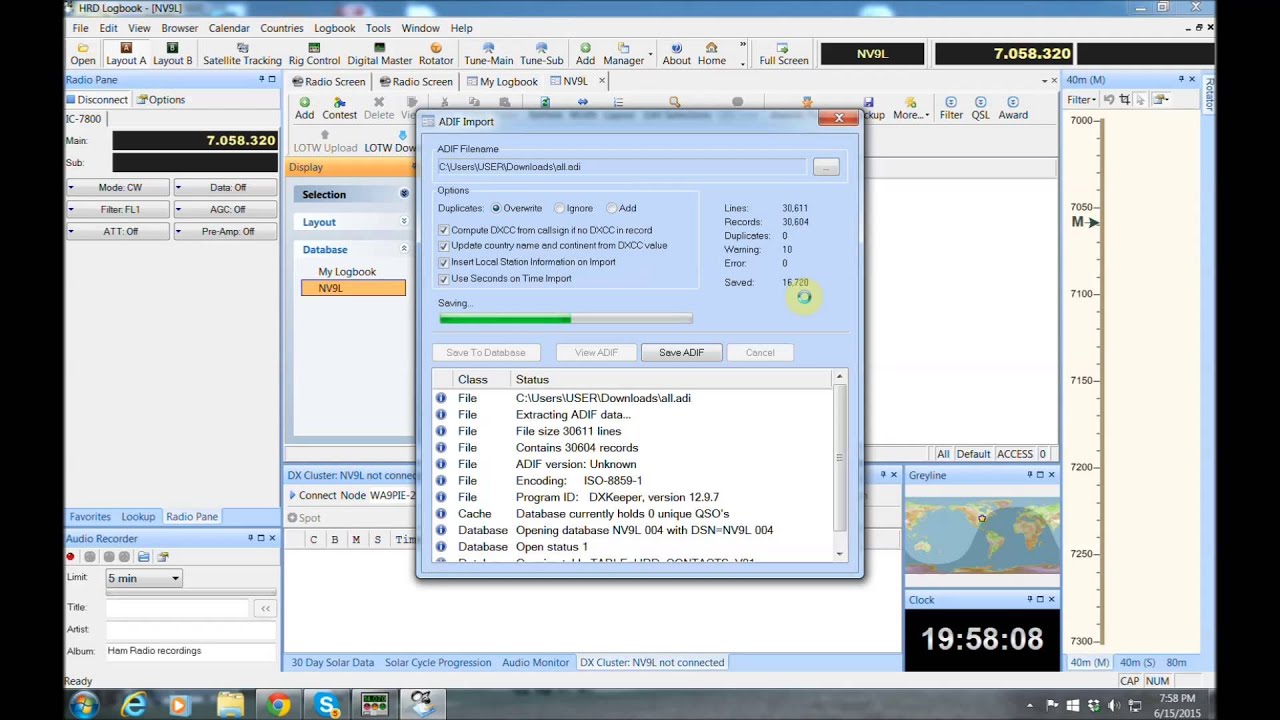Open the About dialog from toolbar
This screenshot has height=720, width=1280.
coord(676,54)
